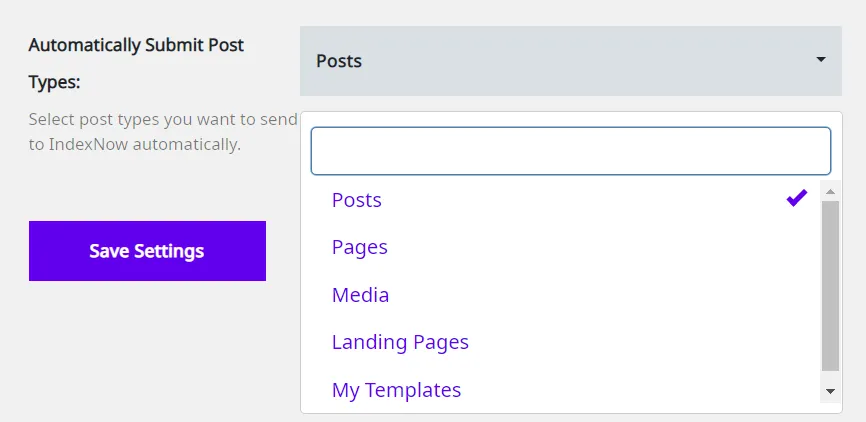Click the word 'automatically.' ending the help text
866x422 pixels.
187,145
